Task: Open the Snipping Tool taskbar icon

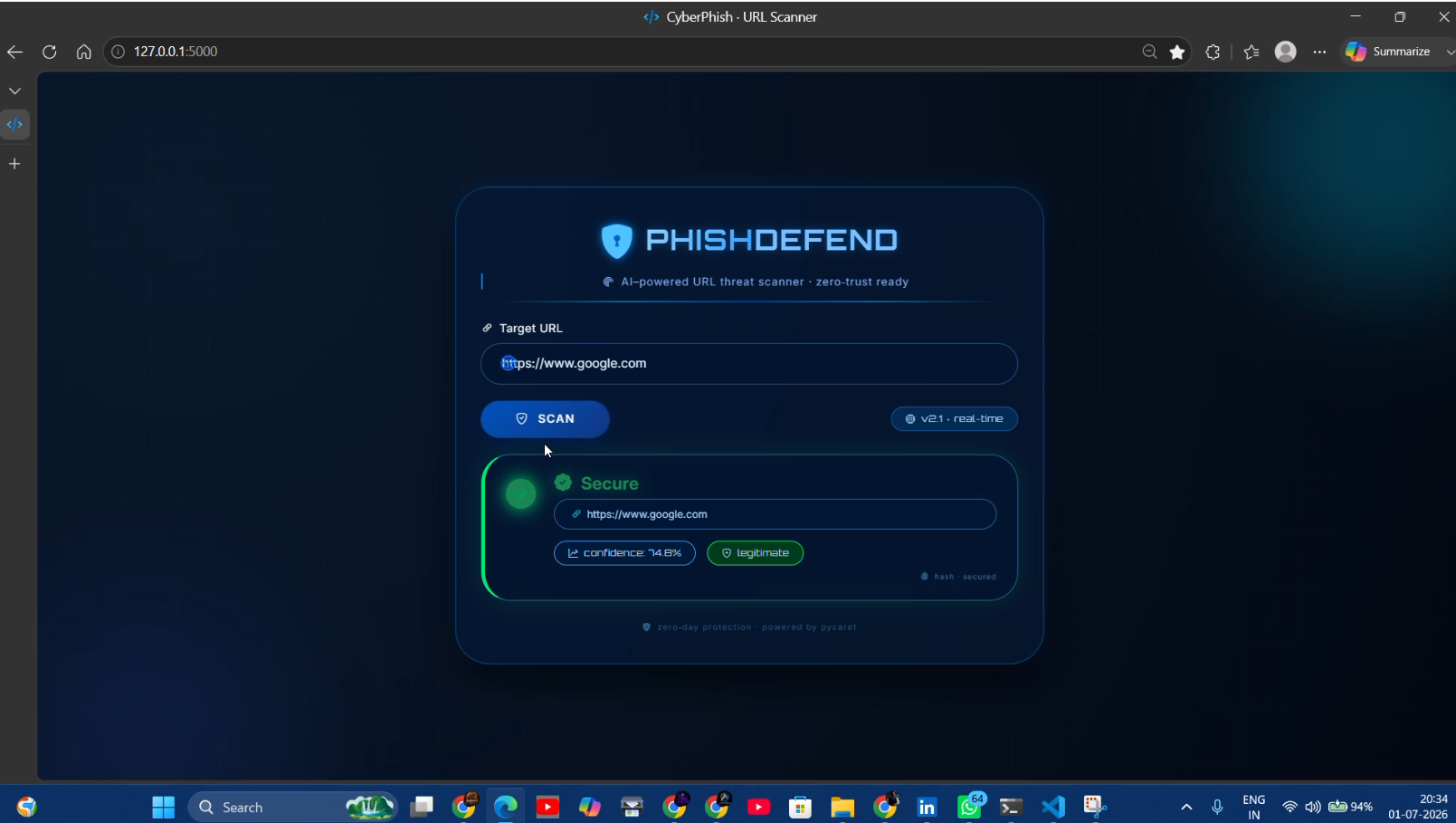Action: point(1095,807)
